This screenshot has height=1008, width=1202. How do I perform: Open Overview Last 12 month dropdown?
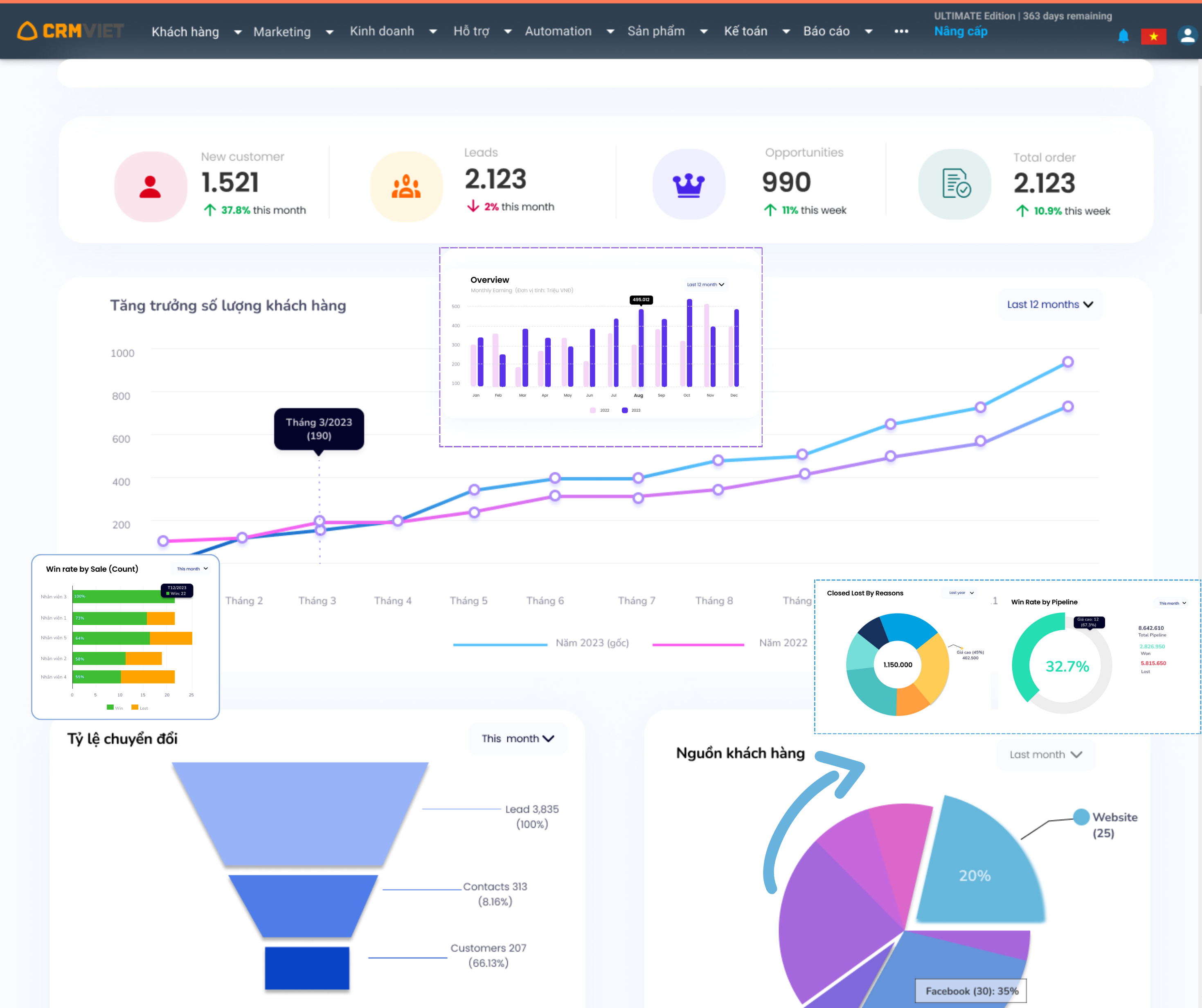click(x=705, y=285)
